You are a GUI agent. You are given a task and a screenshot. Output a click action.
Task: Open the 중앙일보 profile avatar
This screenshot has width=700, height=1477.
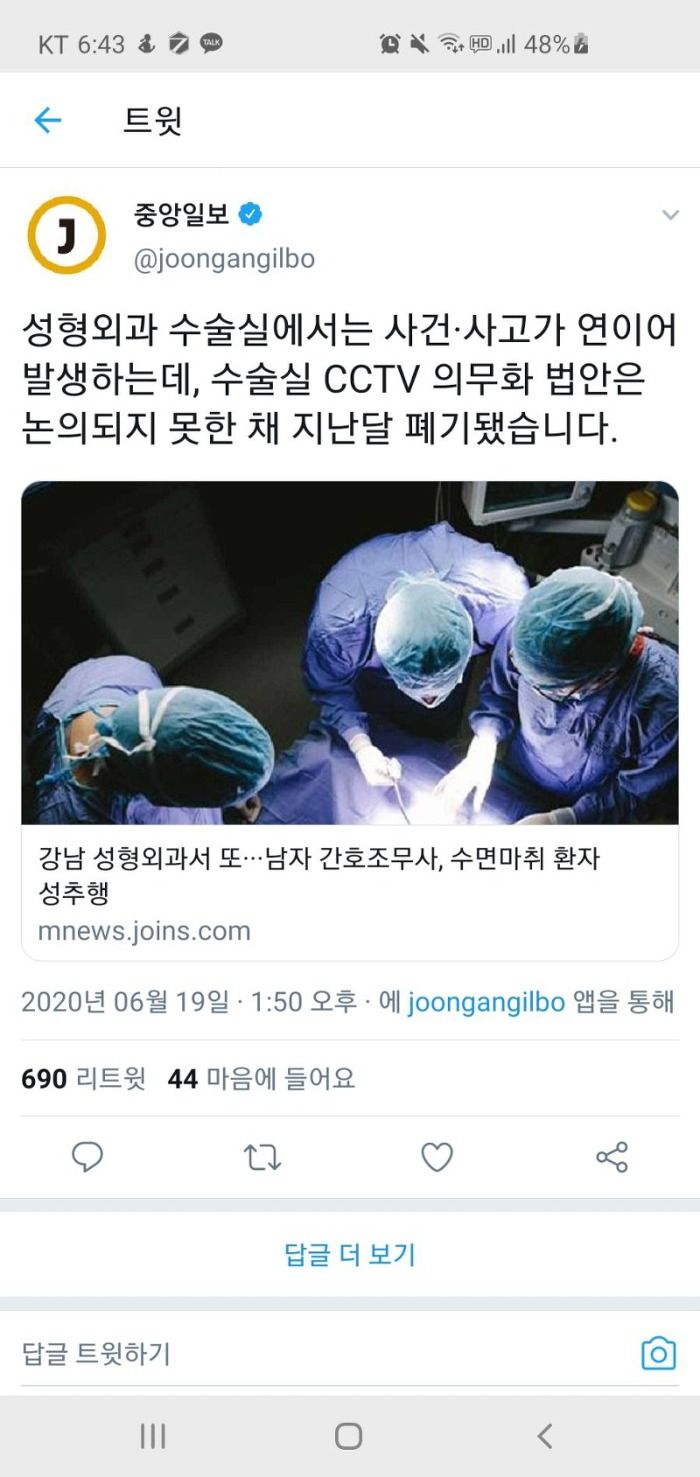(66, 235)
